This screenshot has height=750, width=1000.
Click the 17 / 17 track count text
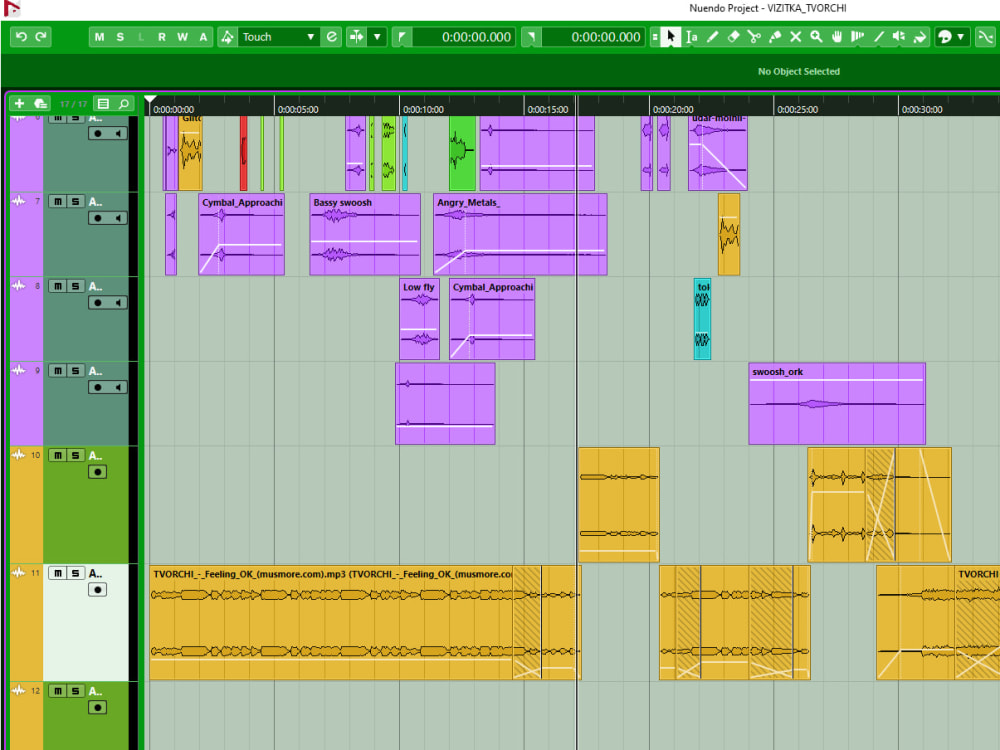click(73, 104)
